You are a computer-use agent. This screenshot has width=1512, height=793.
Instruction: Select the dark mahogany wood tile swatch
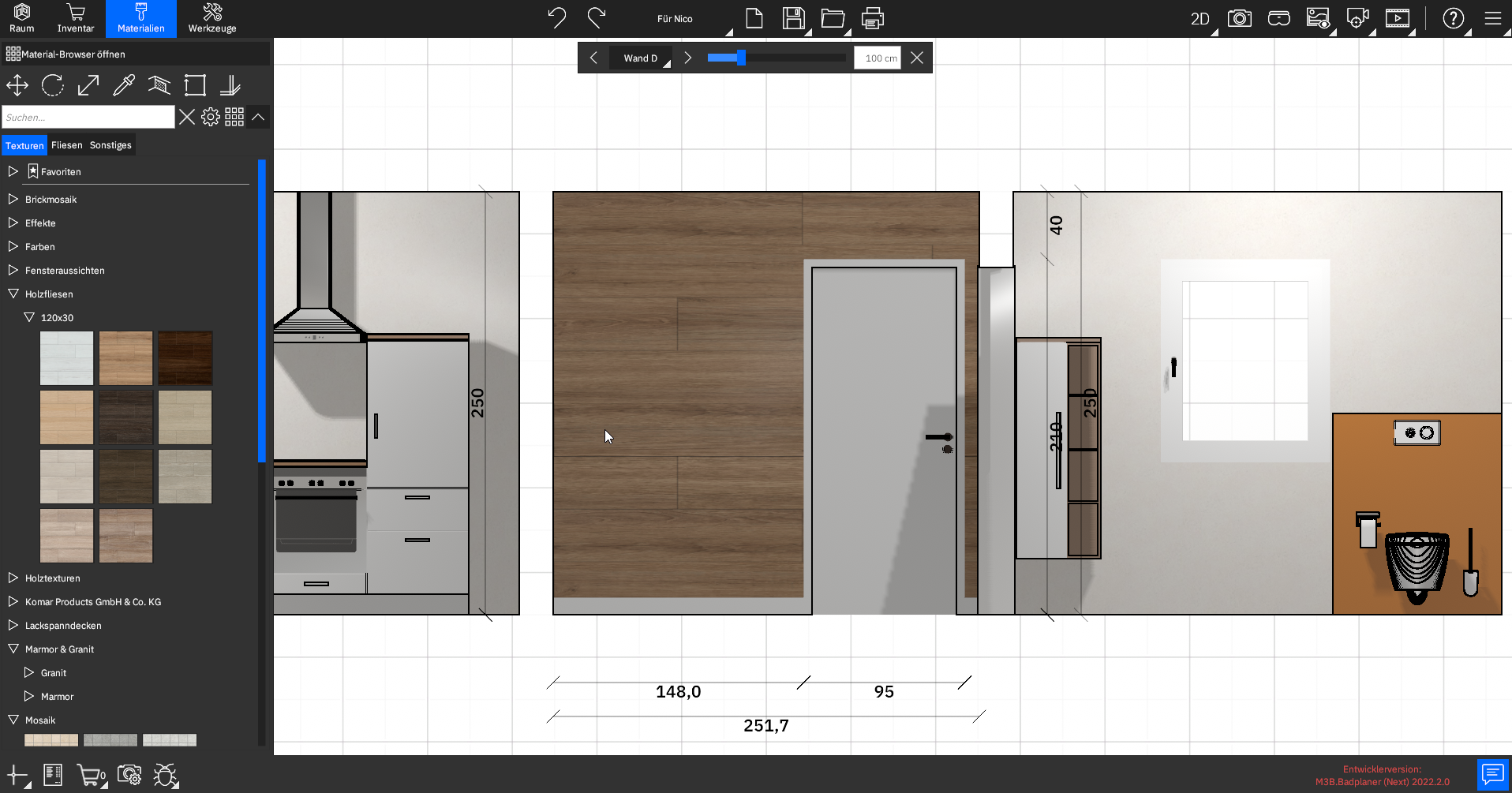[x=185, y=358]
